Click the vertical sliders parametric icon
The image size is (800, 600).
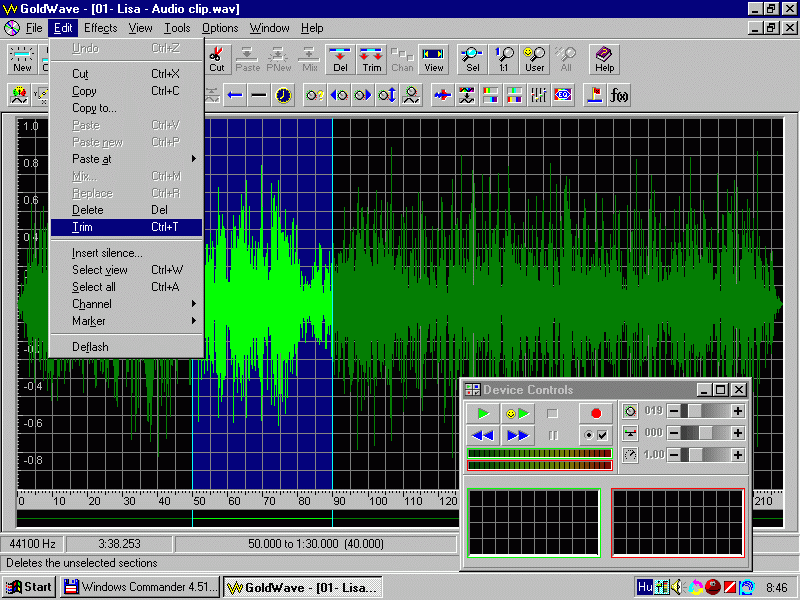[x=539, y=95]
